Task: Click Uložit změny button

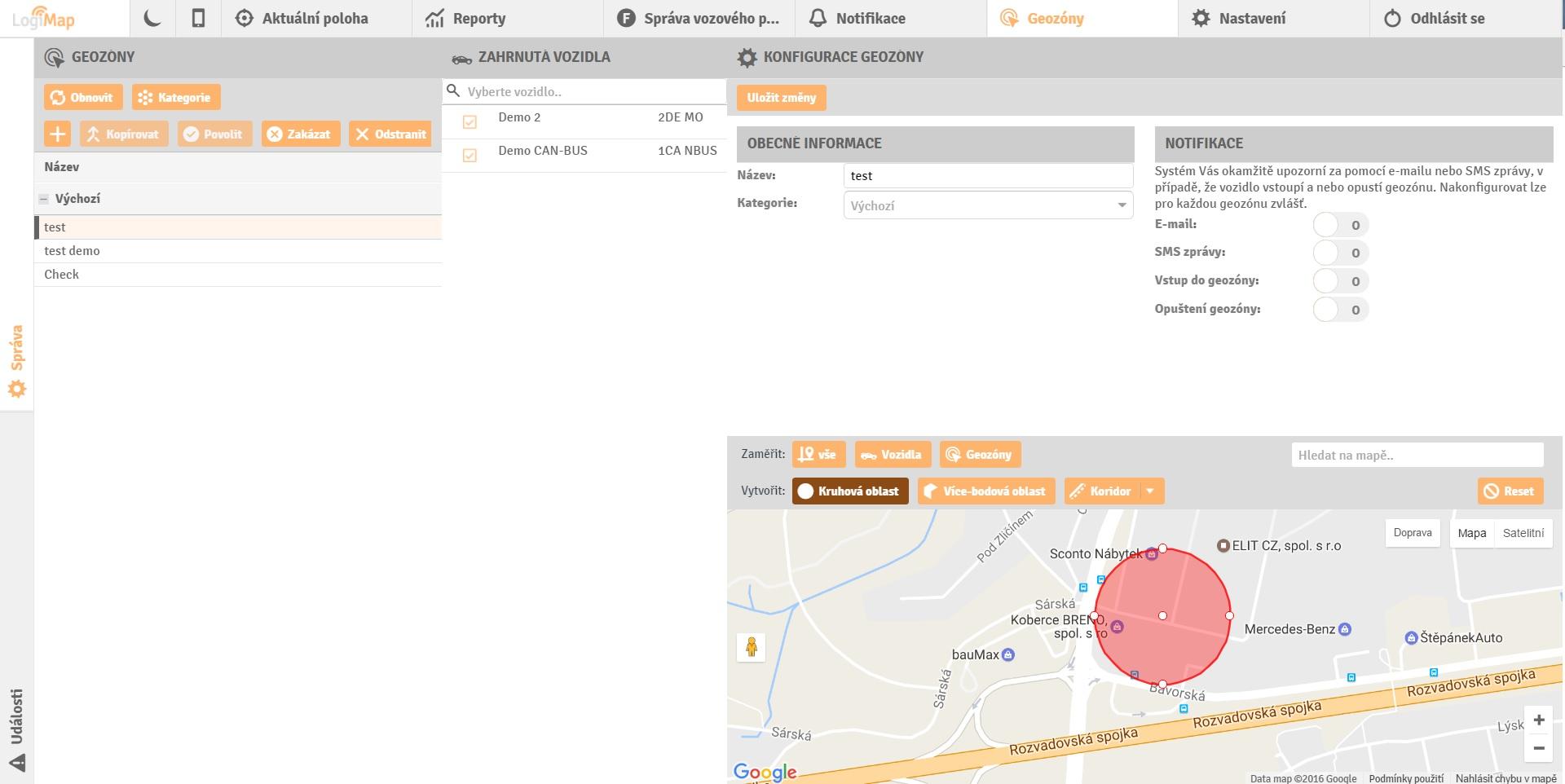Action: coord(782,97)
